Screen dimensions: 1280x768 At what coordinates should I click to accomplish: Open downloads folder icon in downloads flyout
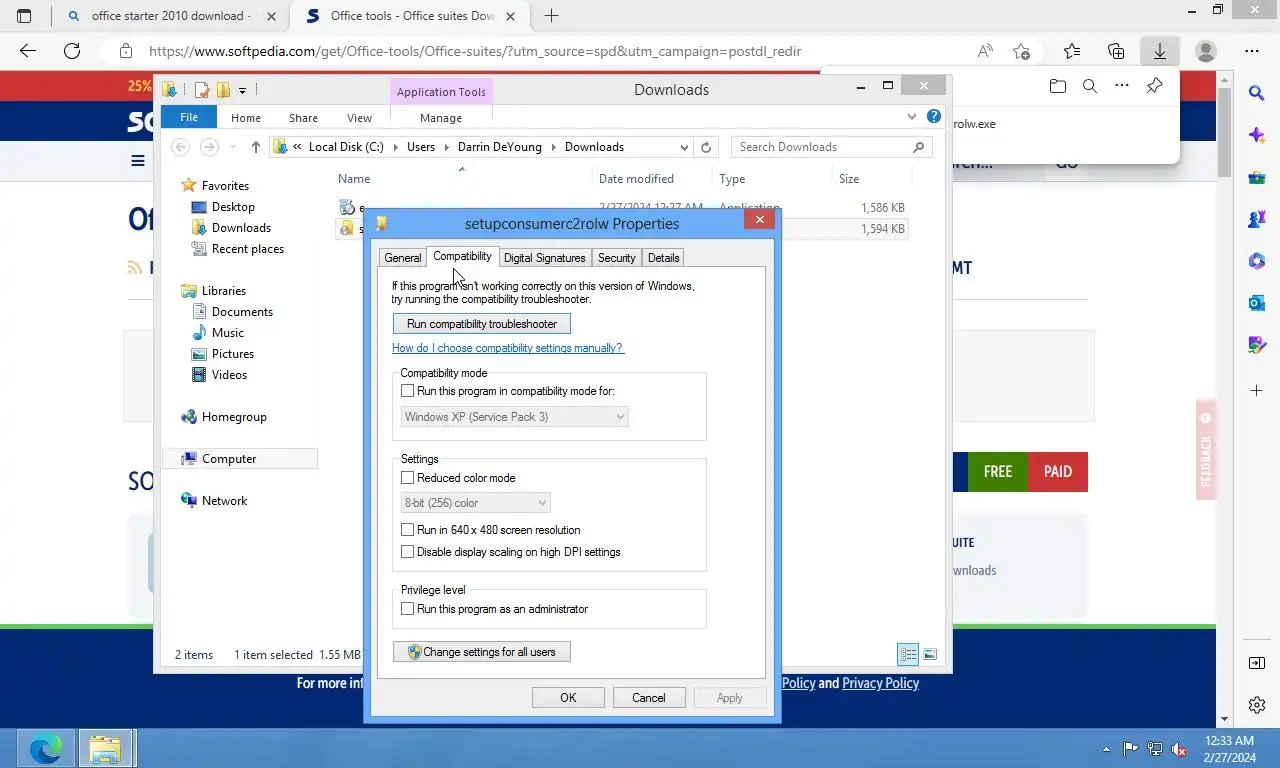(1058, 87)
